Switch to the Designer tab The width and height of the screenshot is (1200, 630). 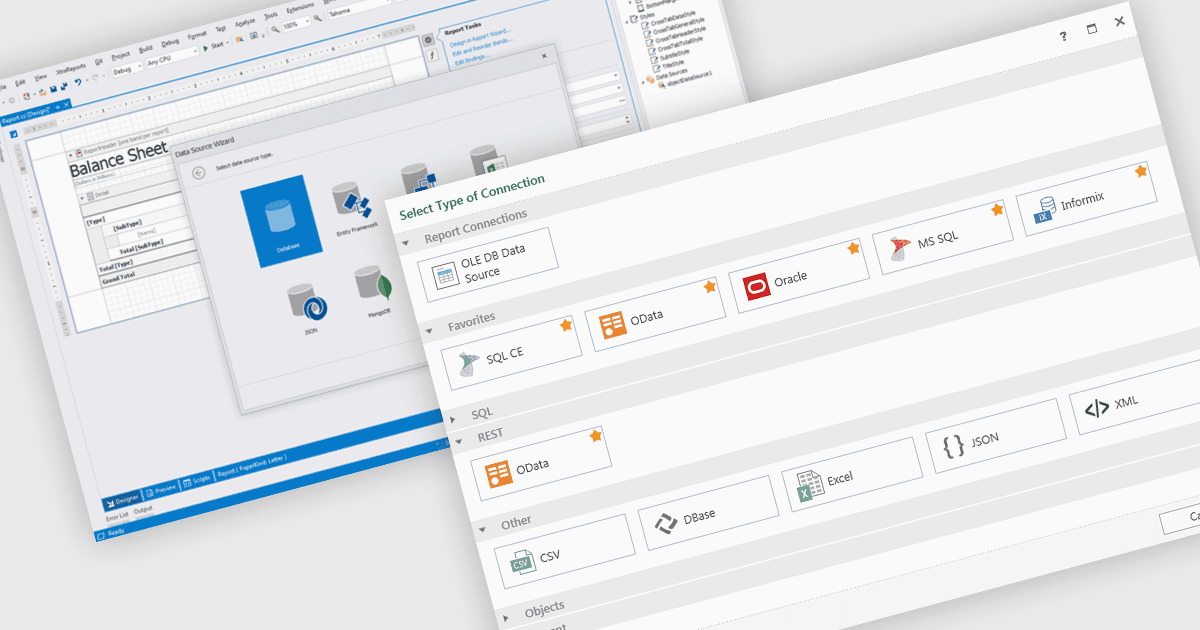coord(123,499)
